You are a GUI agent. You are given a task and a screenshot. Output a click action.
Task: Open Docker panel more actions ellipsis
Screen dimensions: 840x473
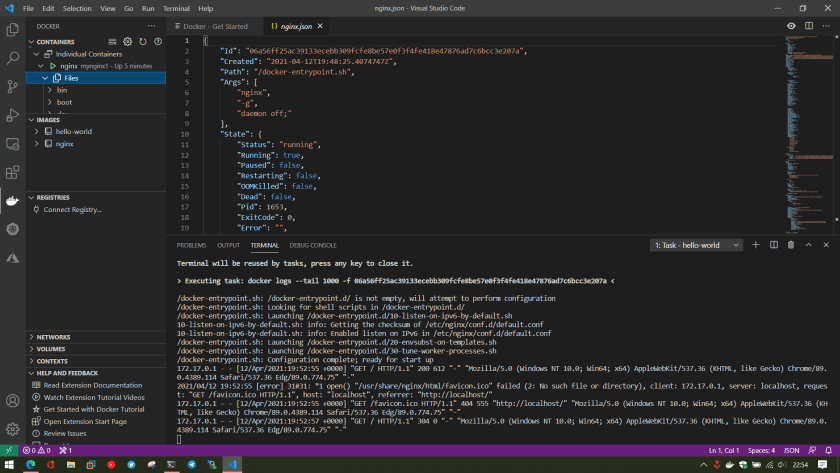(152, 26)
